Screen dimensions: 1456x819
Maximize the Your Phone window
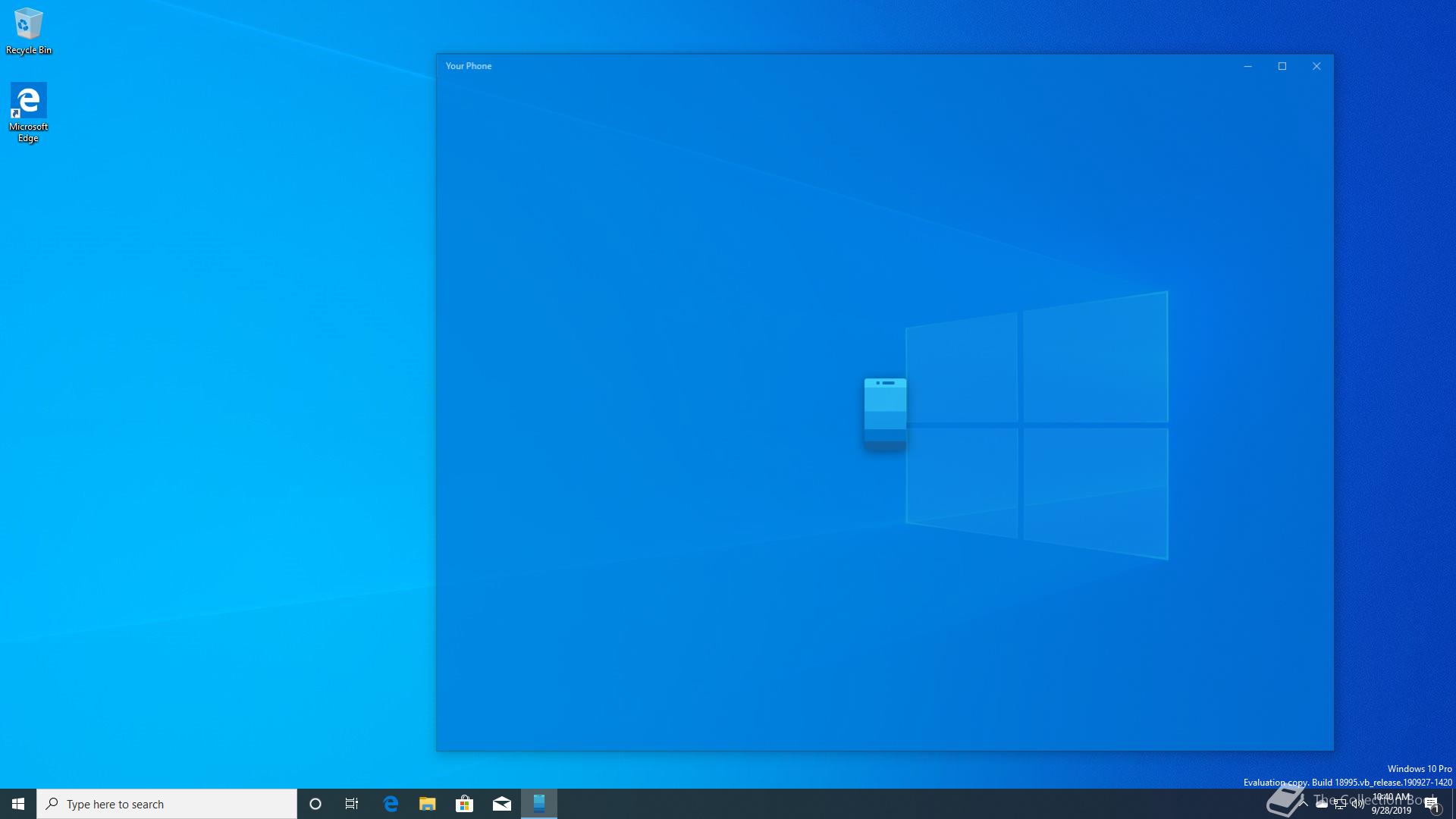[1282, 66]
